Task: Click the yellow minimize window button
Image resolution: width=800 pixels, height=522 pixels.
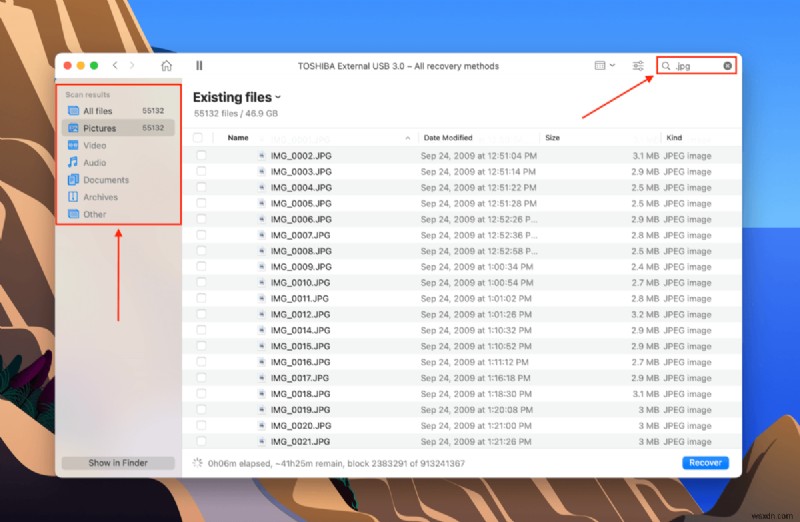Action: pos(81,65)
